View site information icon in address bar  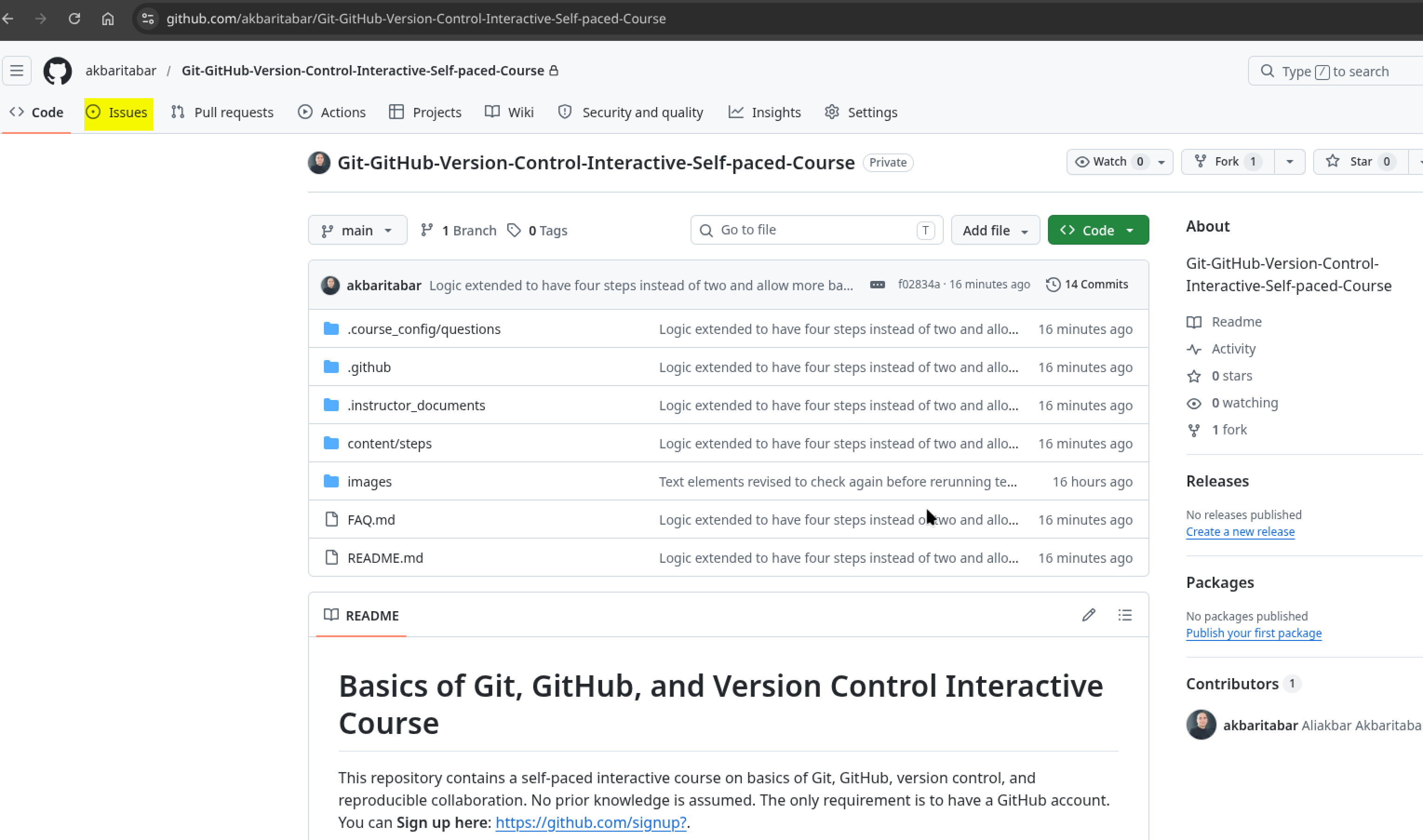coord(148,19)
